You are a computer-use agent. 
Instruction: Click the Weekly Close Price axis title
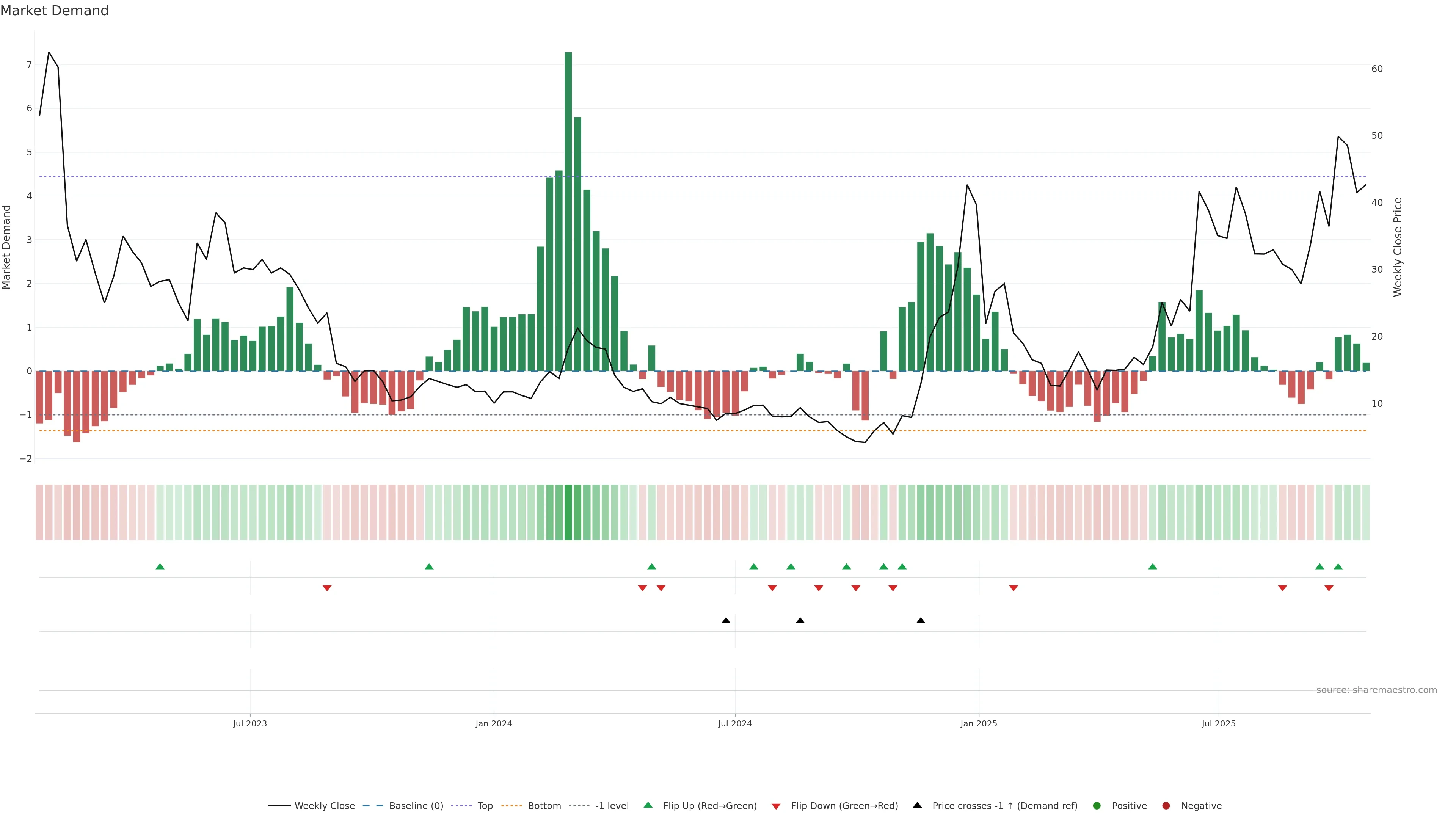coord(1398,247)
